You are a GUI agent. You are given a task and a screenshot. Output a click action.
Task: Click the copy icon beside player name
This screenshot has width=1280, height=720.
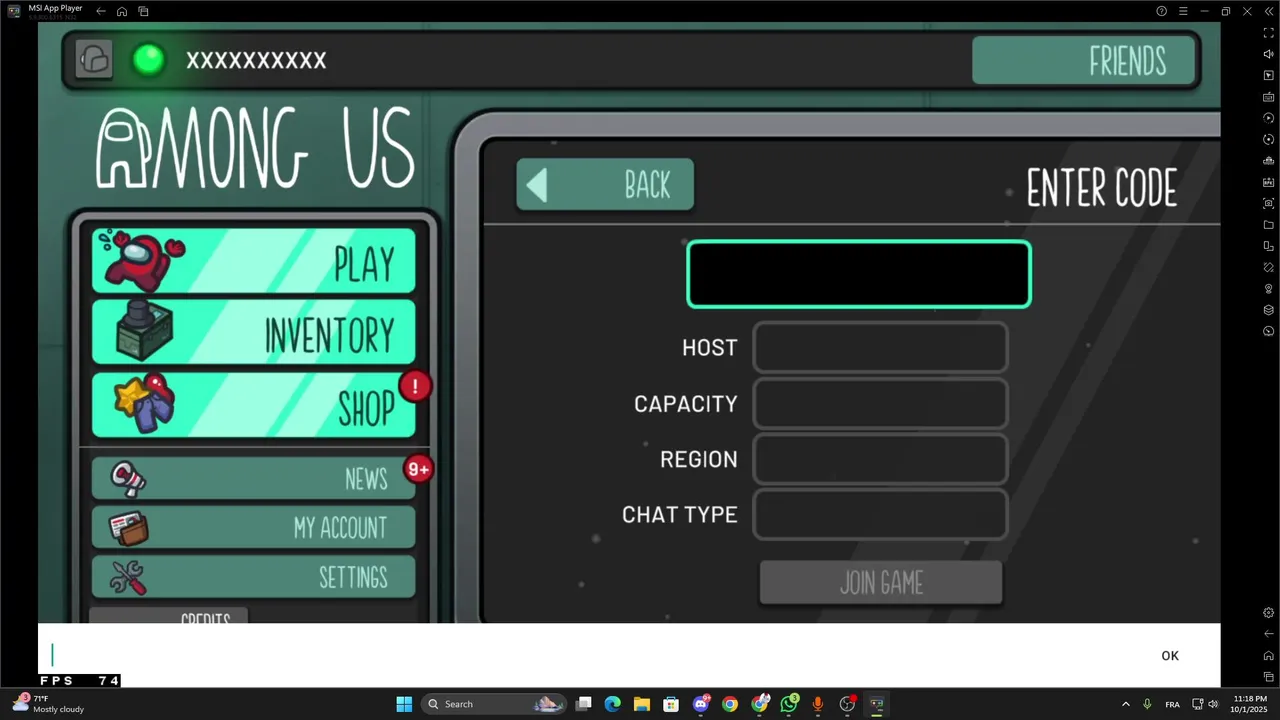click(94, 59)
